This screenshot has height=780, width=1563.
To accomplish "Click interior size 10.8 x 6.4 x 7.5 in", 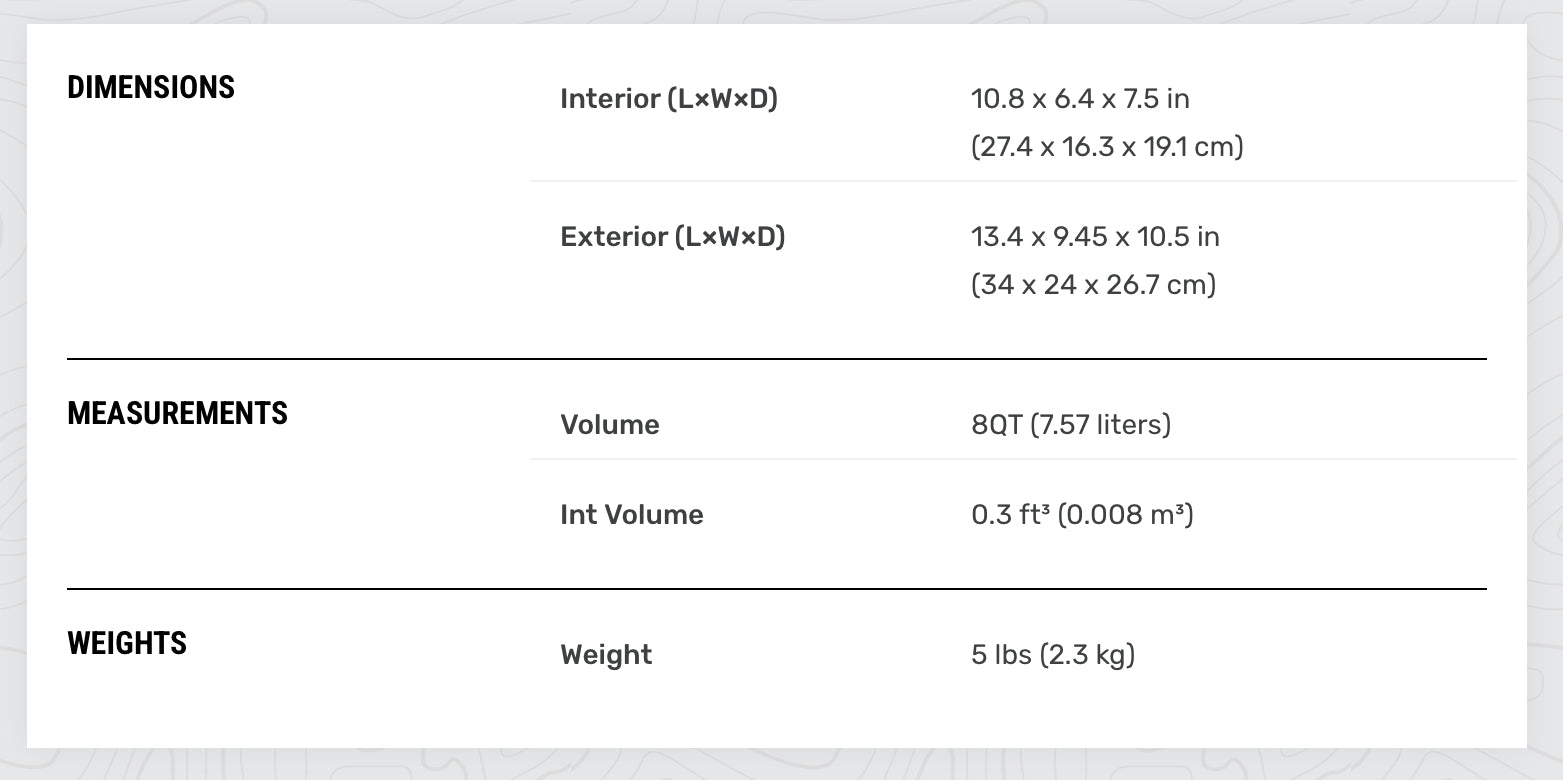I will point(1080,99).
